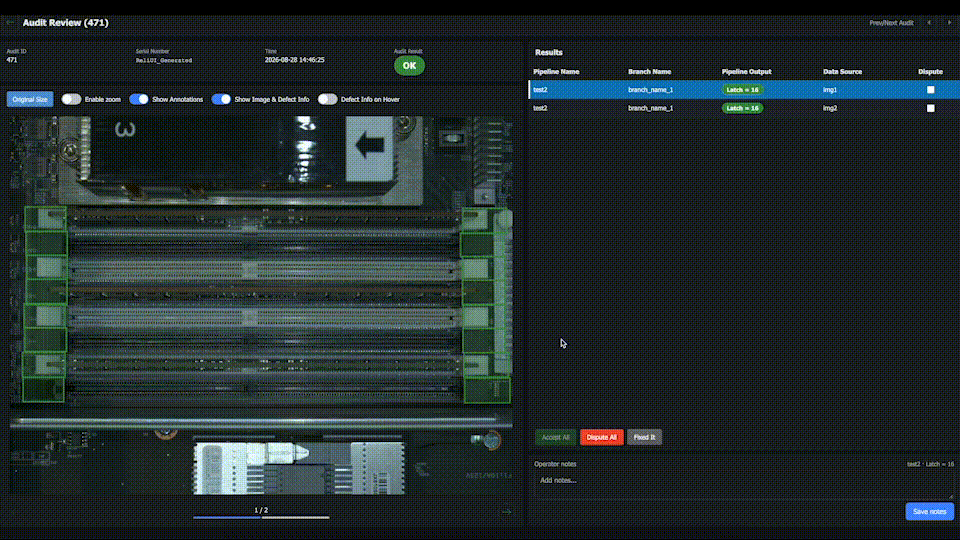The height and width of the screenshot is (540, 960).
Task: Click the Dispute column header
Action: click(x=930, y=72)
